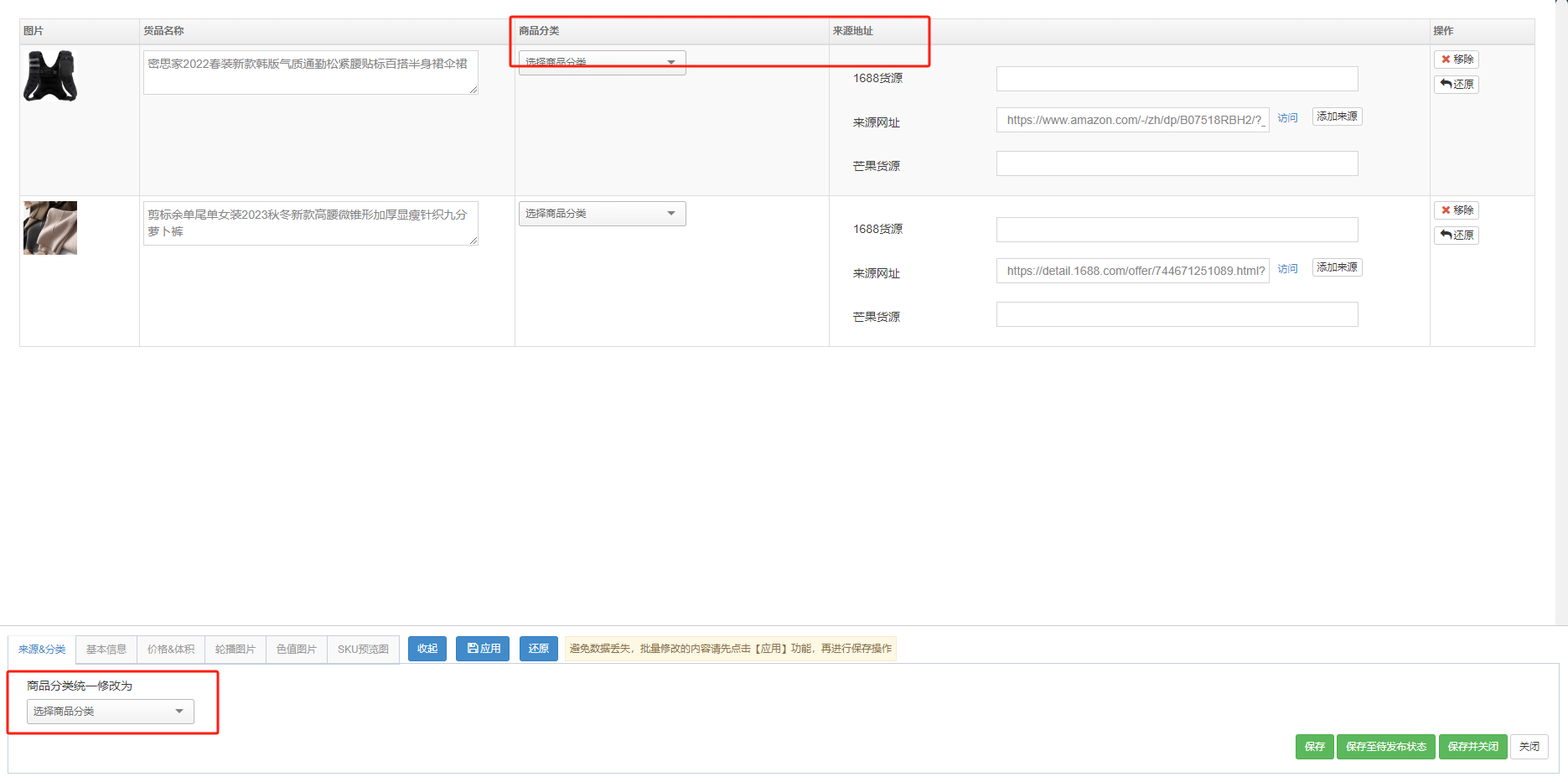Open the 轮播图片 tab
1568x782 pixels.
(x=235, y=650)
